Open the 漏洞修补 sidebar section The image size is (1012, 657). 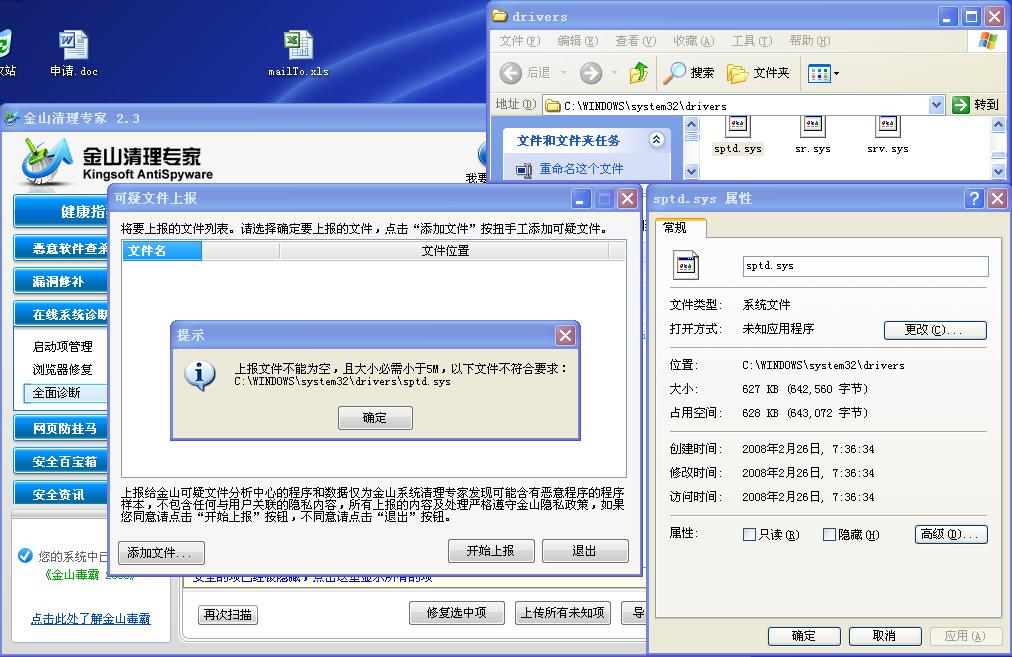pos(61,281)
